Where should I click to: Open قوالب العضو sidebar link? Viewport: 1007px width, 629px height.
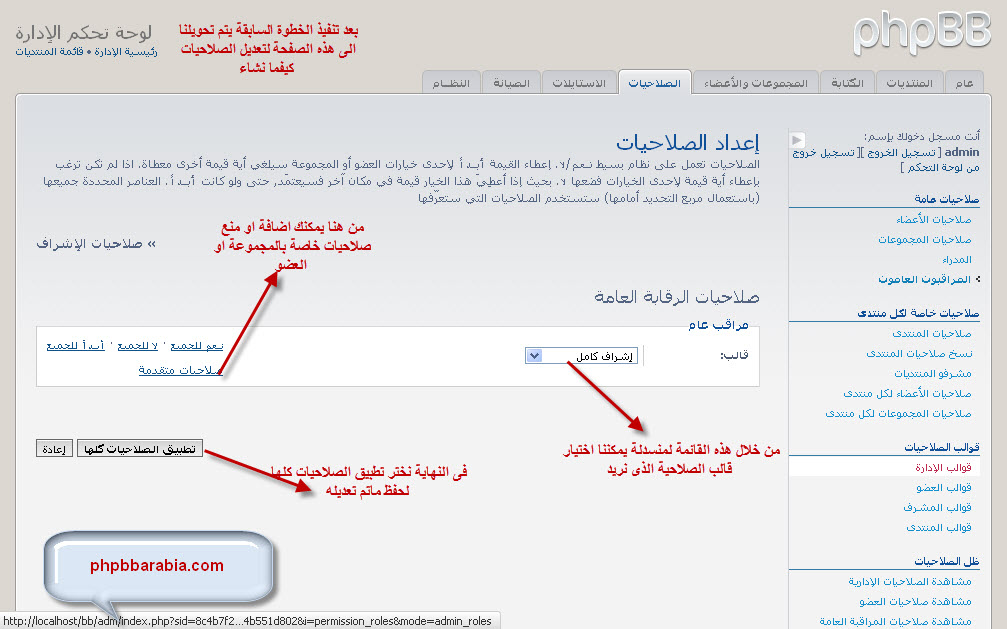[x=944, y=487]
